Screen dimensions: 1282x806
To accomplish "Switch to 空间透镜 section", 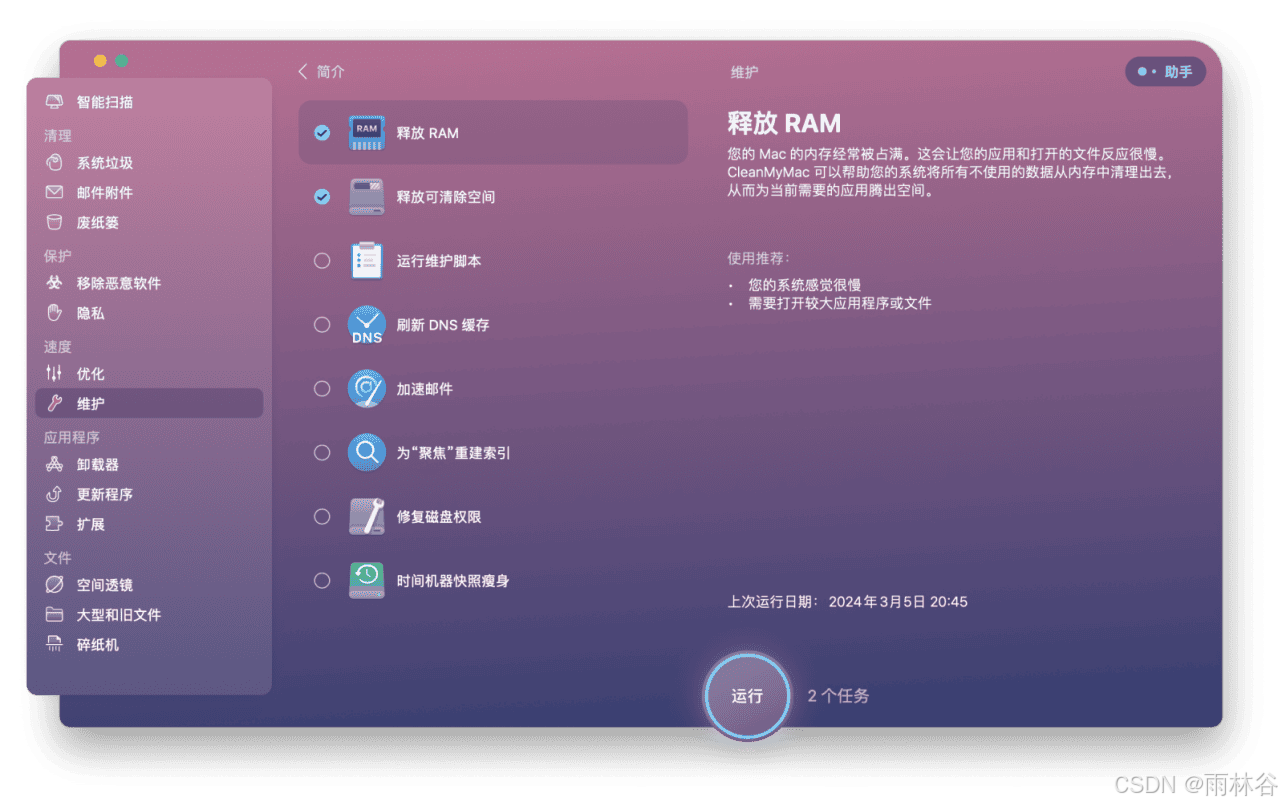I will pyautogui.click(x=149, y=585).
